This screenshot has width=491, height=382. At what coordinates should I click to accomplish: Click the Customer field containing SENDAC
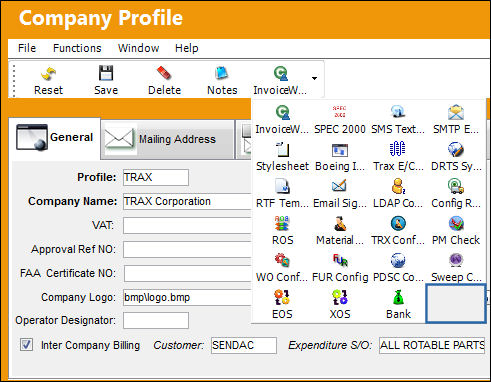tap(244, 345)
